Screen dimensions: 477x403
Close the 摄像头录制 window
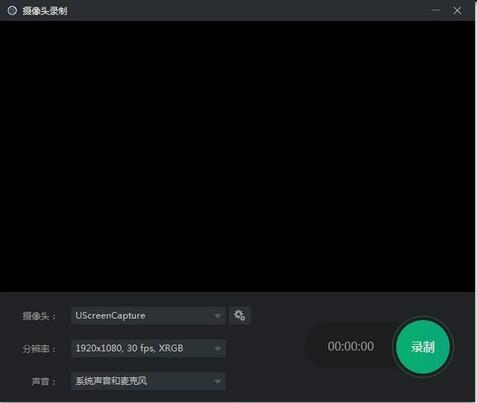(457, 10)
